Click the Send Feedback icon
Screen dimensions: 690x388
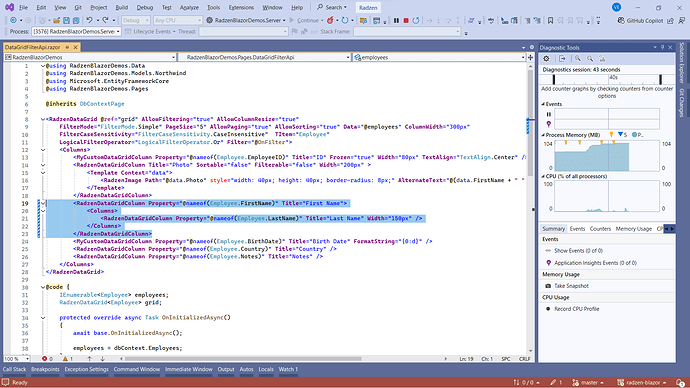pyautogui.click(x=682, y=20)
